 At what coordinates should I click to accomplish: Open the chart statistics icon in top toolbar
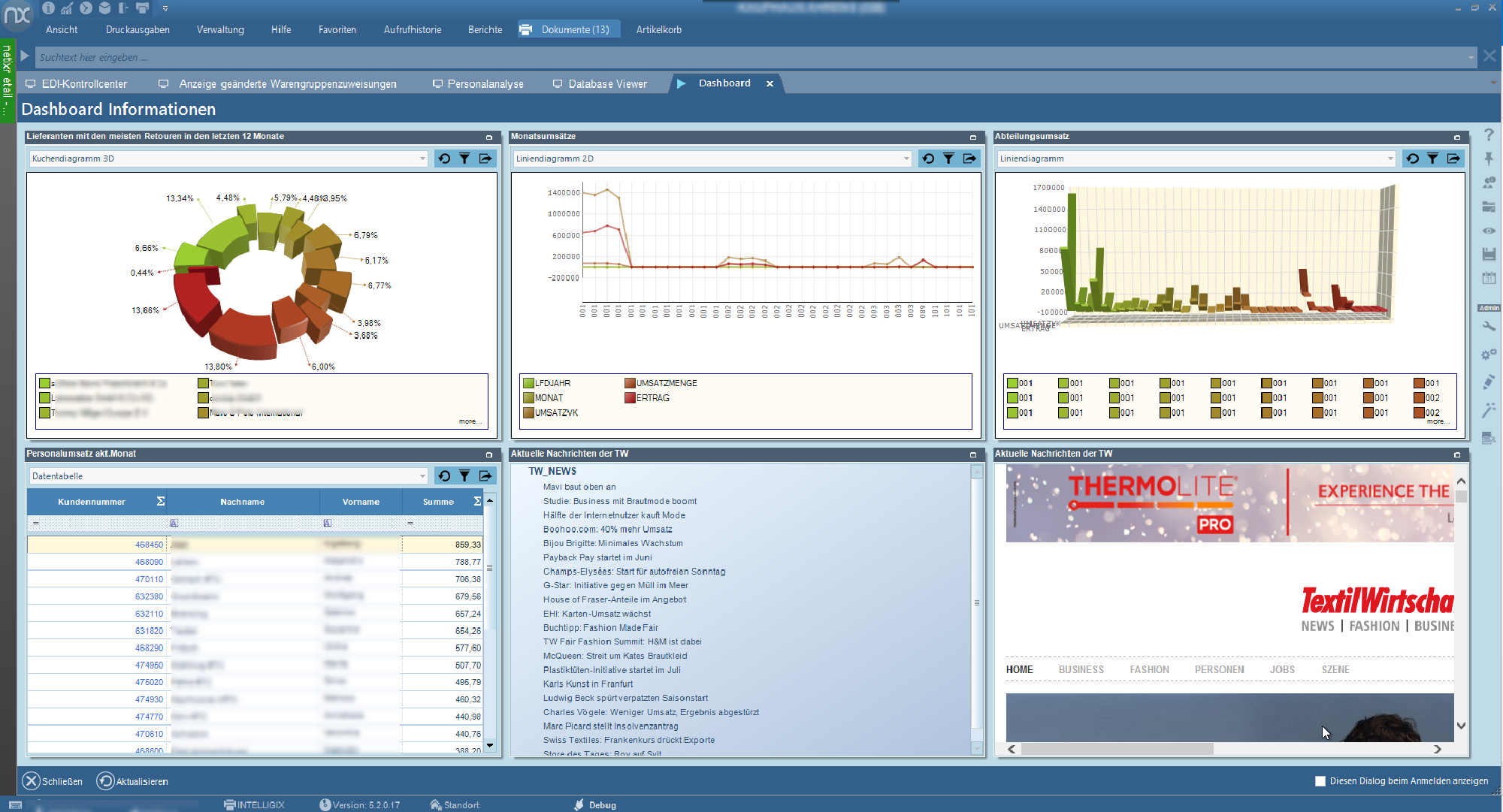pos(67,8)
